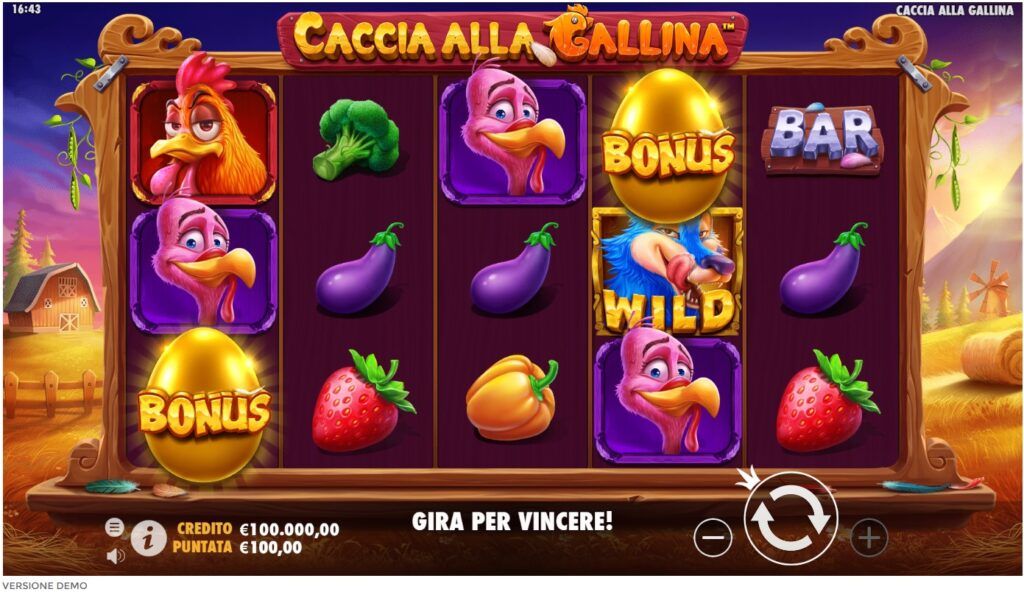Click the broccoli symbol
This screenshot has width=1024, height=595.
(356, 138)
